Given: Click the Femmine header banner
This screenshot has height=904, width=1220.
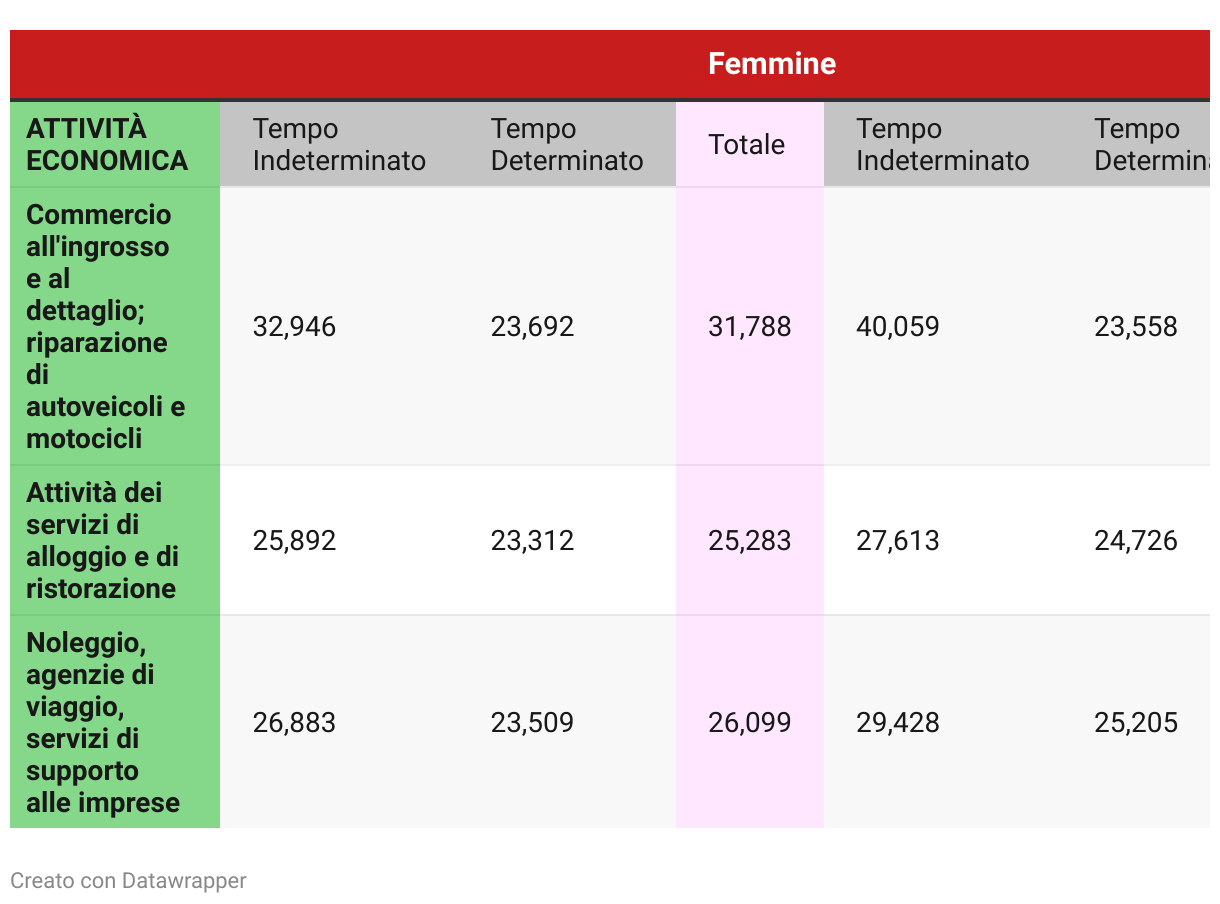Looking at the screenshot, I should (771, 64).
